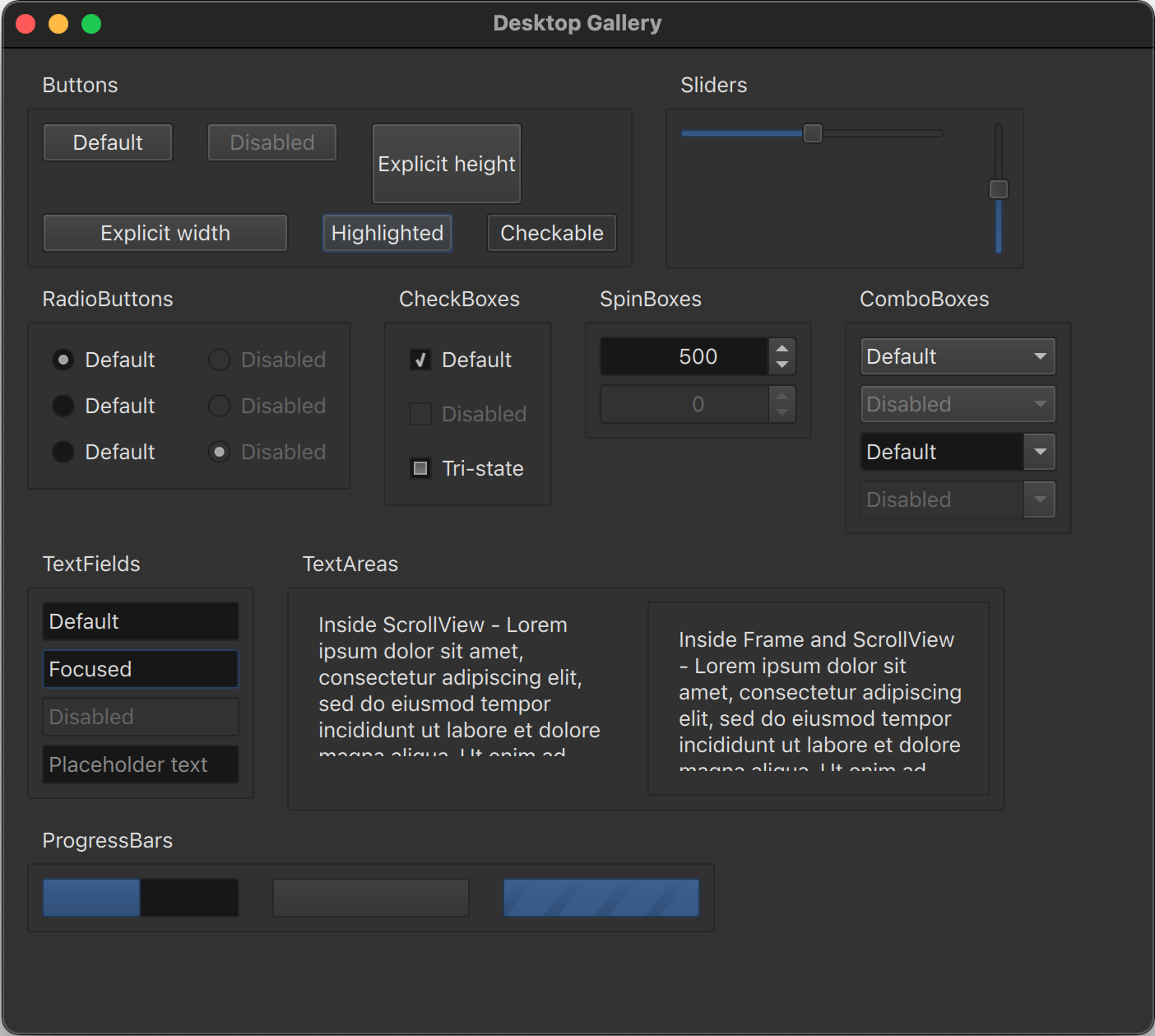Click the vertical slider handle
The height and width of the screenshot is (1036, 1155).
[998, 189]
